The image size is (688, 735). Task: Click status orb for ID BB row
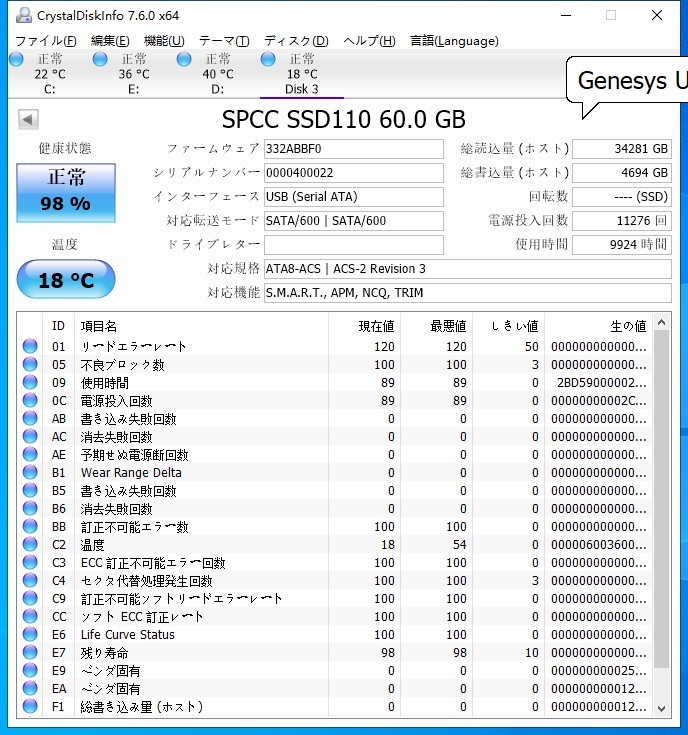30,526
